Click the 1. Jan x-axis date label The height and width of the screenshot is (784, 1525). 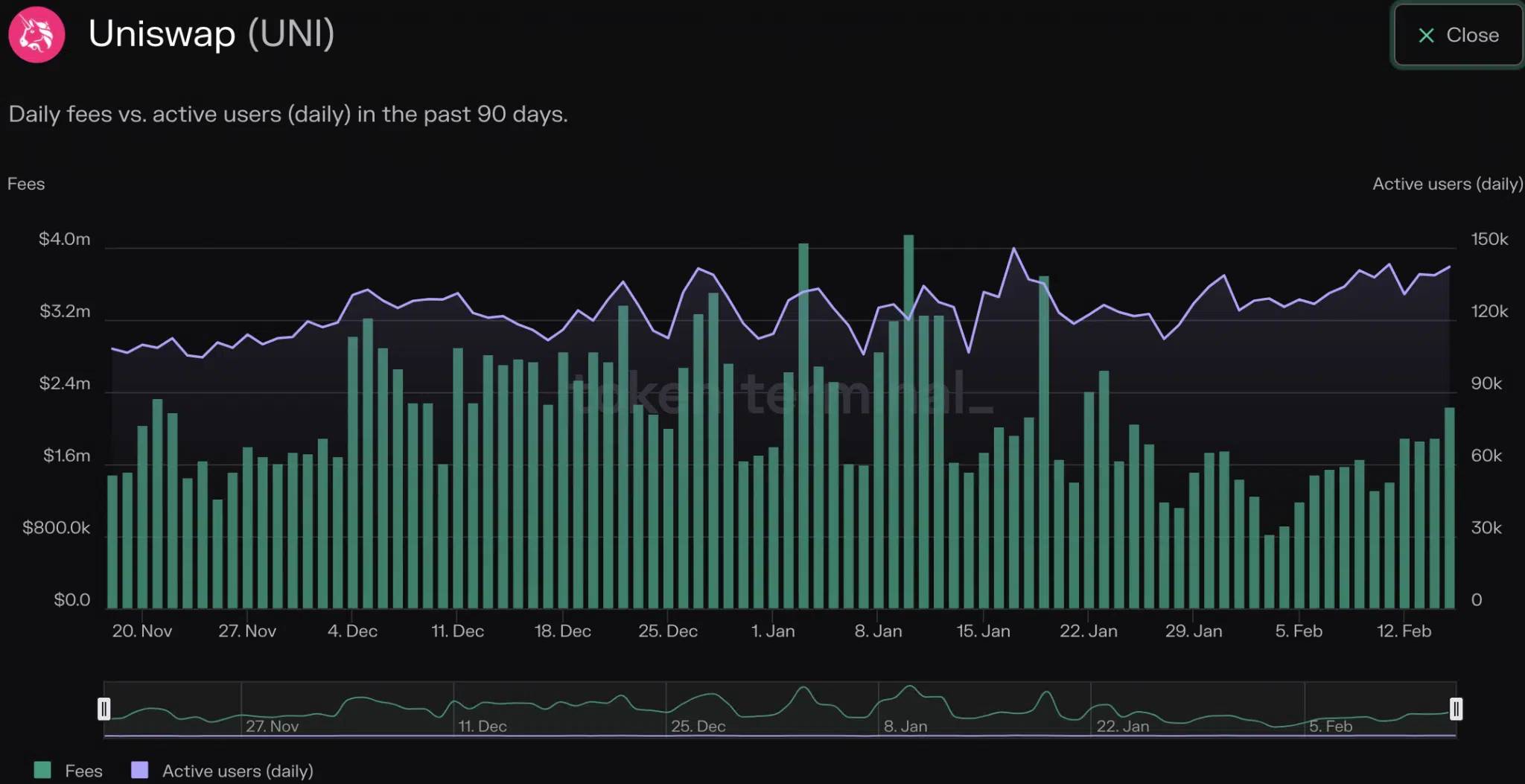point(773,631)
